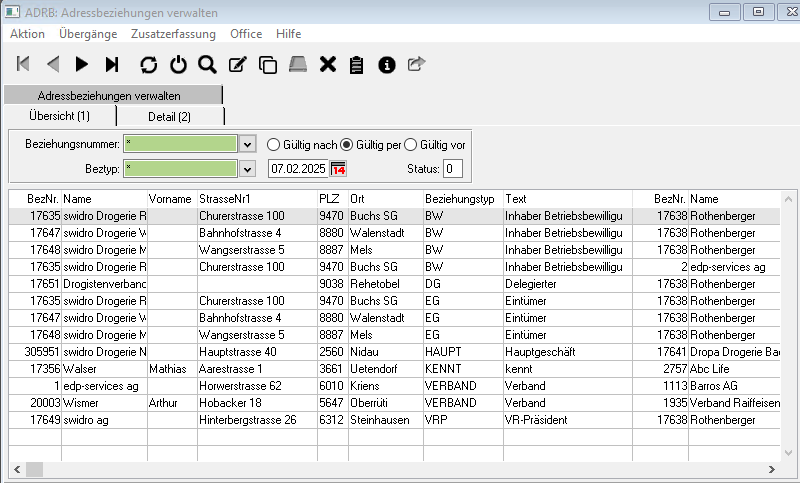Expand the Beziehungsnummer dropdown
The width and height of the screenshot is (800, 483).
coord(248,144)
